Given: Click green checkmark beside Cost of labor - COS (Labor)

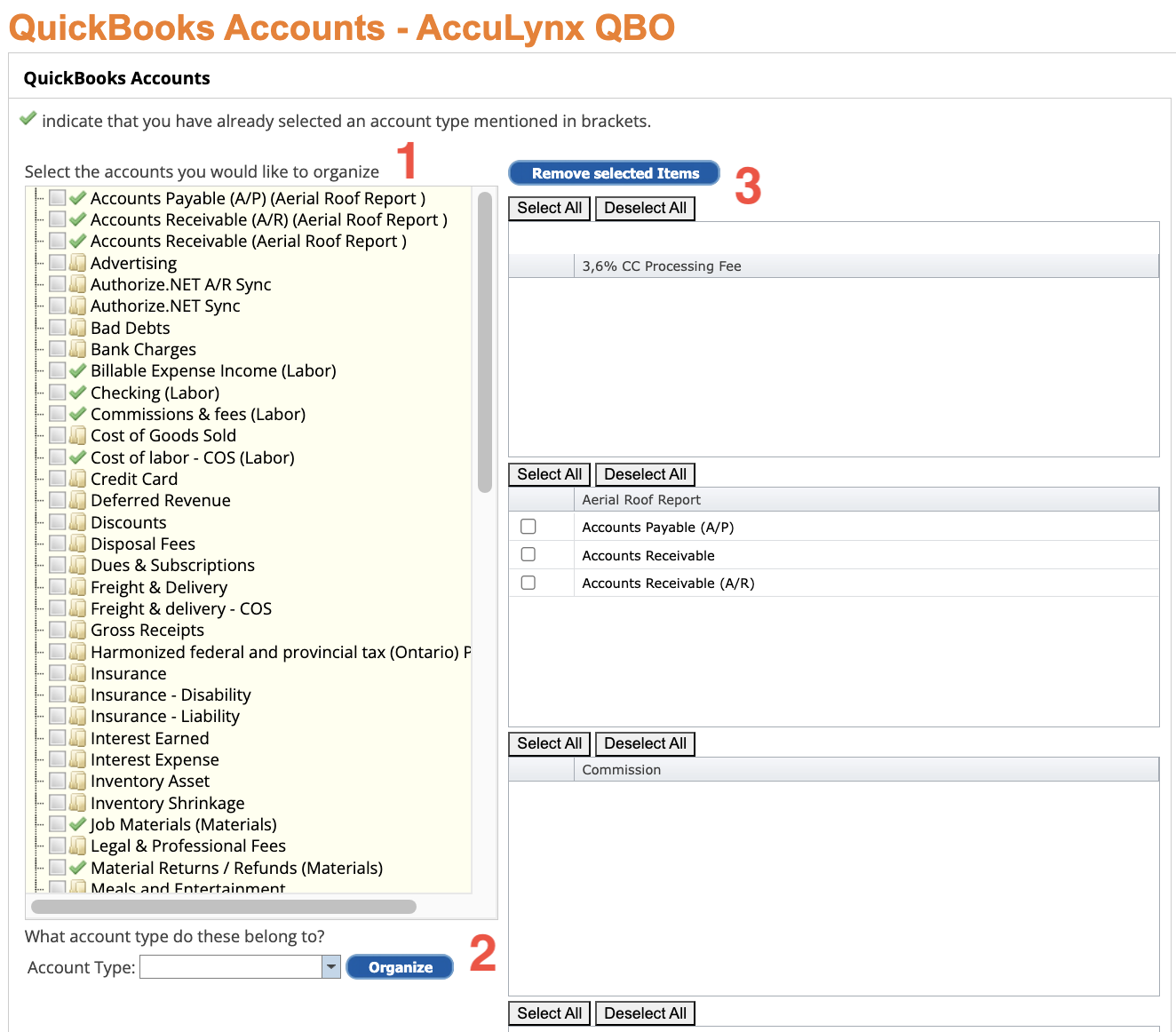Looking at the screenshot, I should 78,457.
